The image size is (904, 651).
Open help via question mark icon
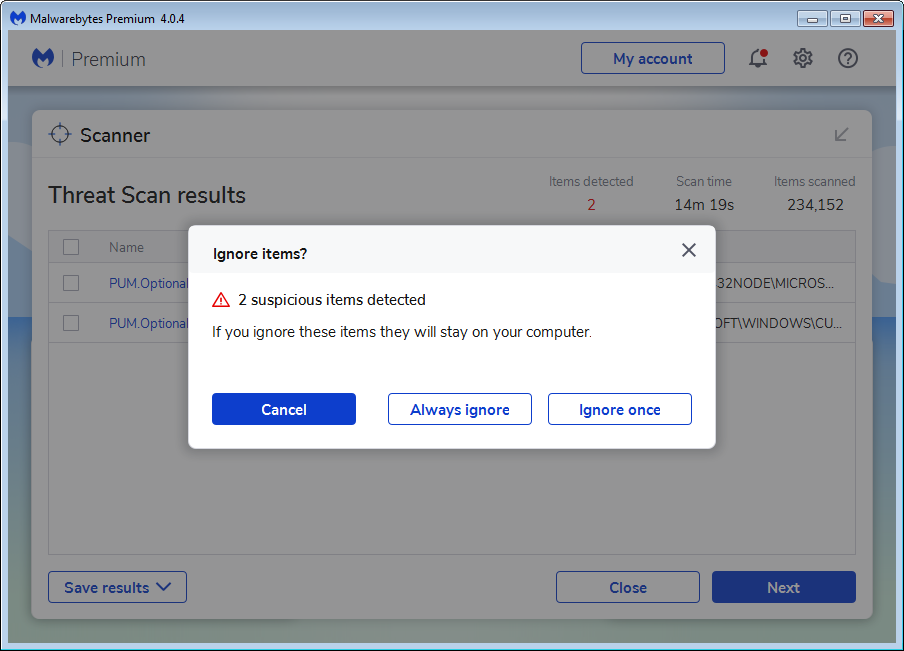pos(848,59)
